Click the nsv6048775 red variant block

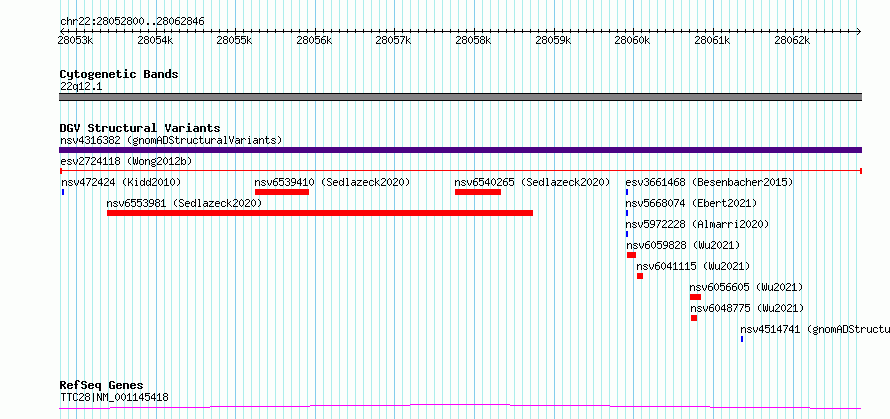(x=694, y=318)
